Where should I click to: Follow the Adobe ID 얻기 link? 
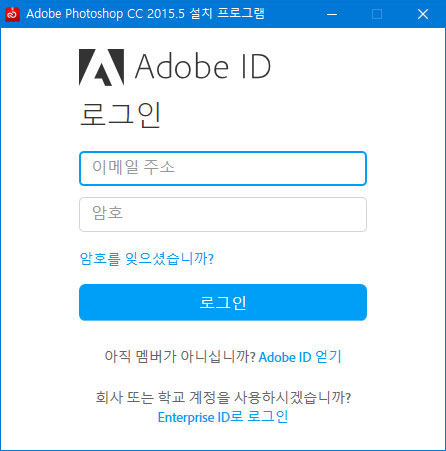click(300, 357)
